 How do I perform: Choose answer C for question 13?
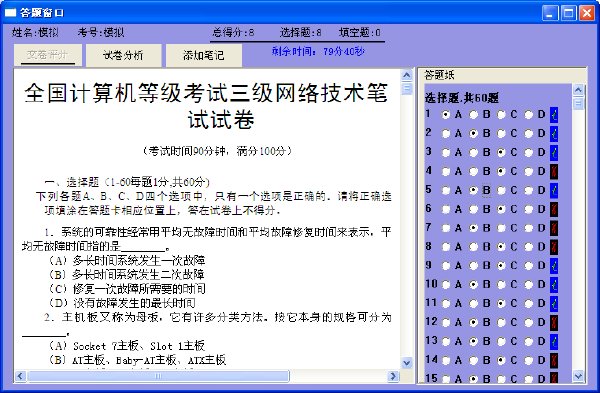501,341
